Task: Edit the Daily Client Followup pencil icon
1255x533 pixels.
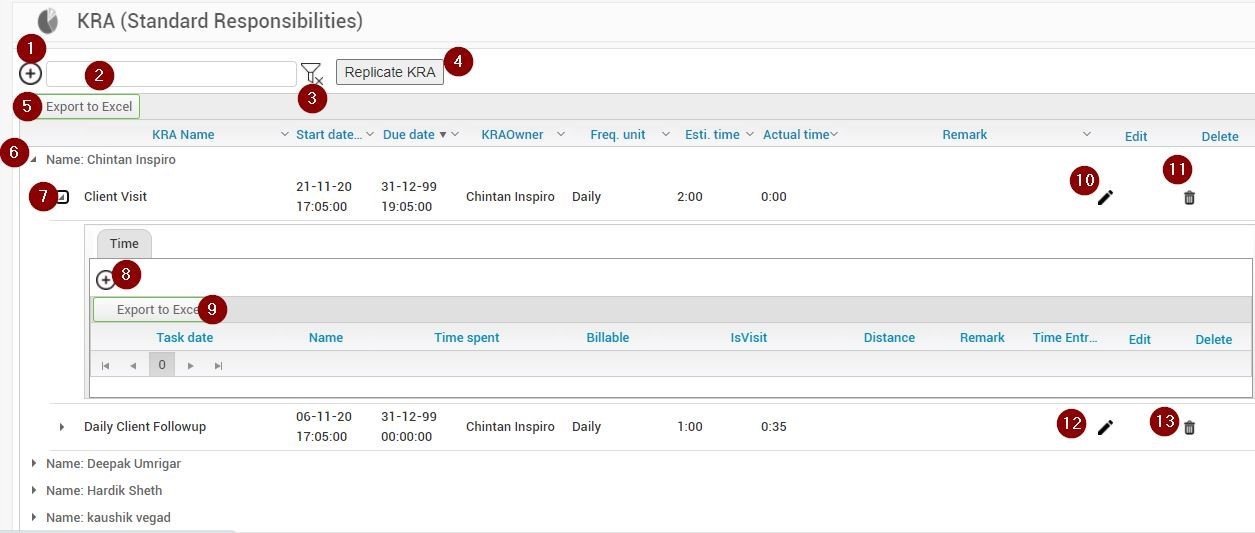Action: 1105,428
